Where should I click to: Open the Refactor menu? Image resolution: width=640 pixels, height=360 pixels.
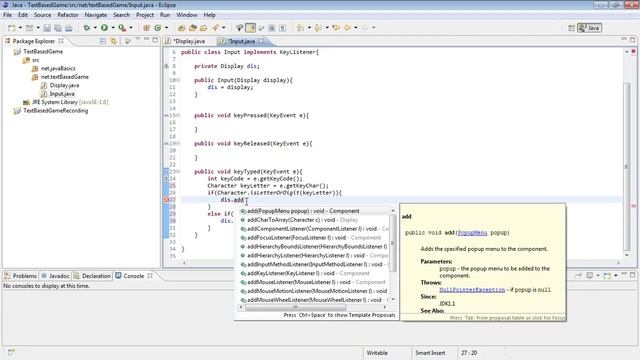(x=68, y=15)
